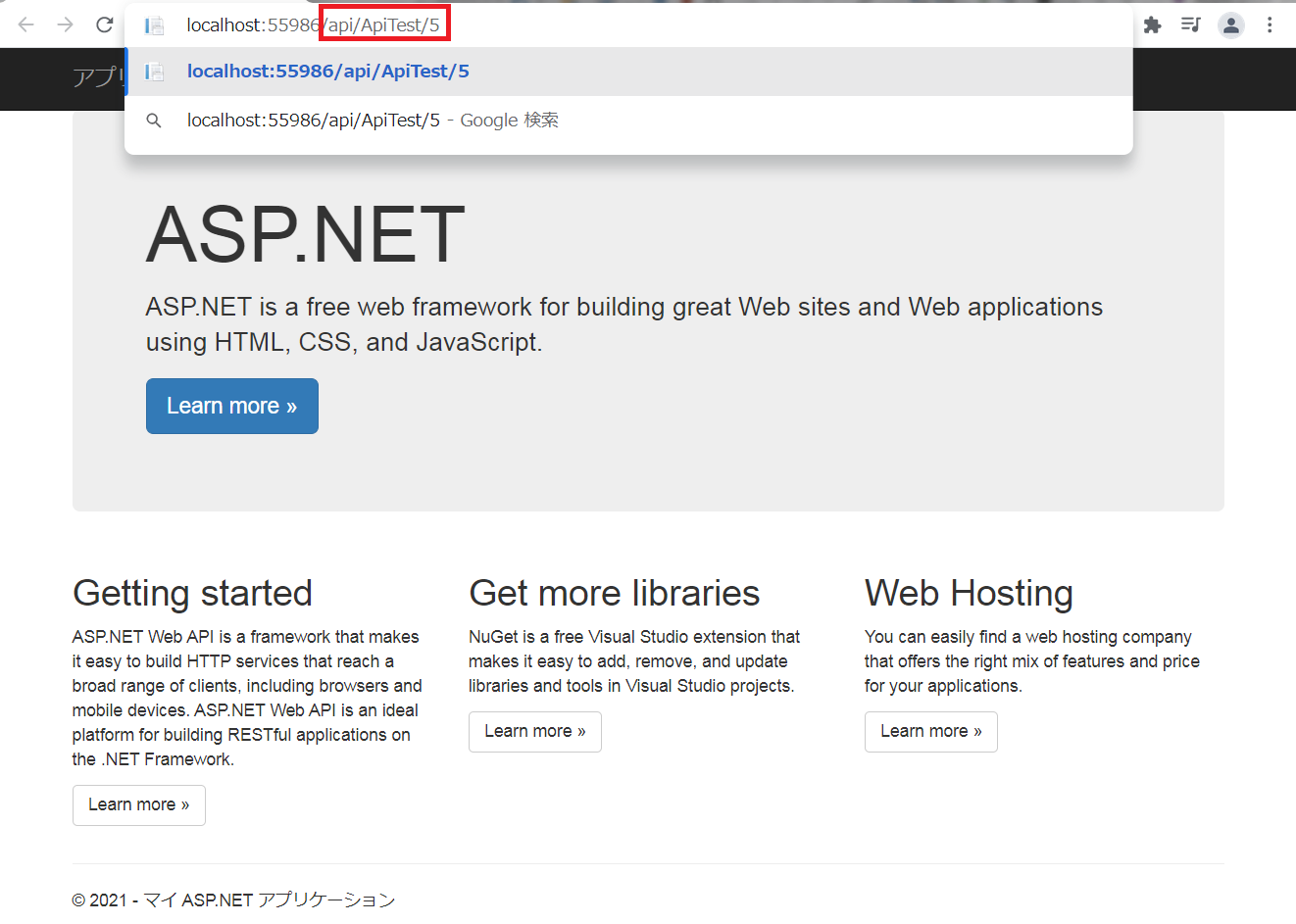This screenshot has height=924, width=1296.
Task: Open Chrome's three-dot menu
Action: pyautogui.click(x=1270, y=24)
